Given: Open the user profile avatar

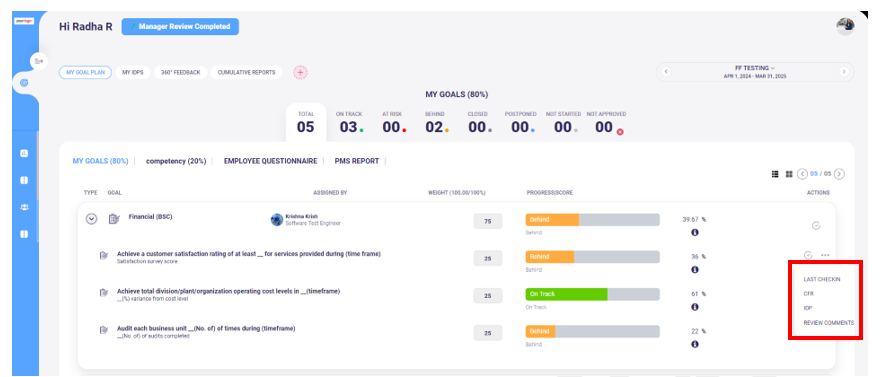Looking at the screenshot, I should pyautogui.click(x=845, y=26).
